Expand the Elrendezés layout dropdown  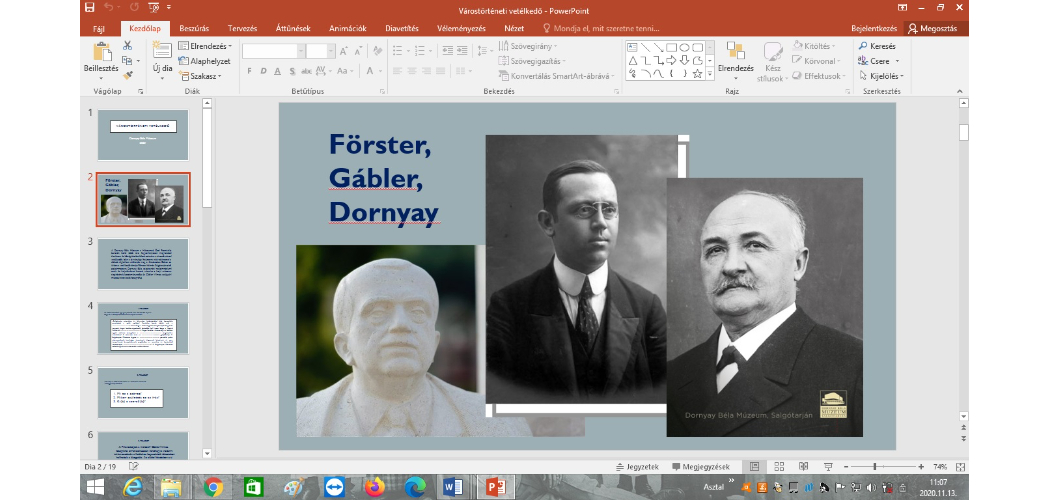[x=205, y=46]
